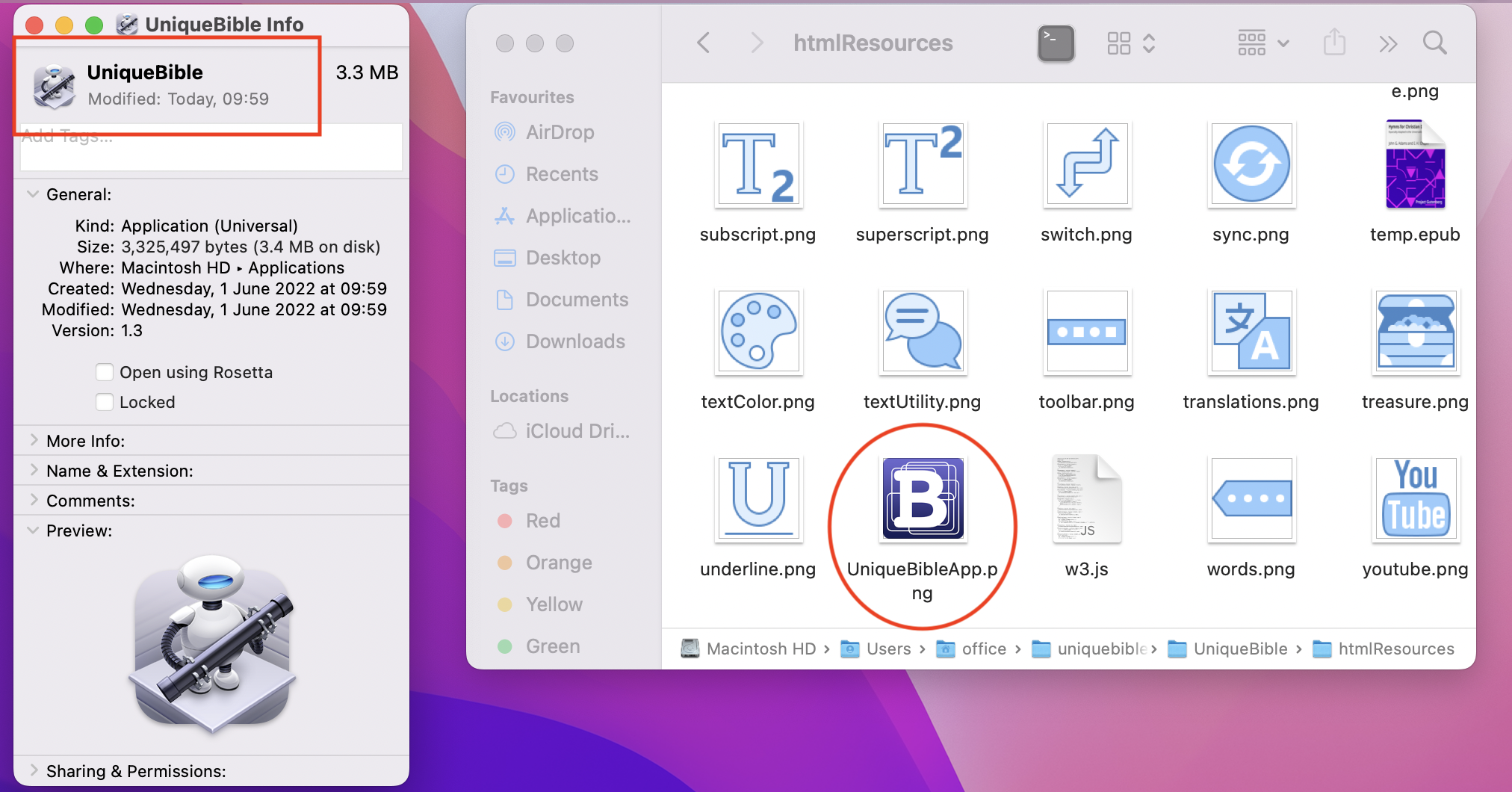Click Macintosh HD in the path bar
This screenshot has width=1512, height=792.
pos(749,649)
